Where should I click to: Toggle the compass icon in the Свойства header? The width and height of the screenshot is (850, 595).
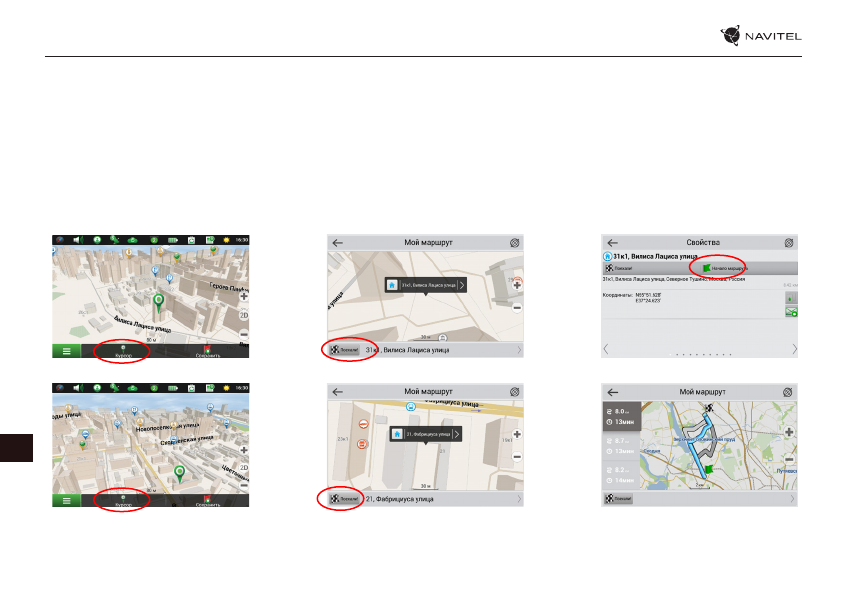[789, 242]
